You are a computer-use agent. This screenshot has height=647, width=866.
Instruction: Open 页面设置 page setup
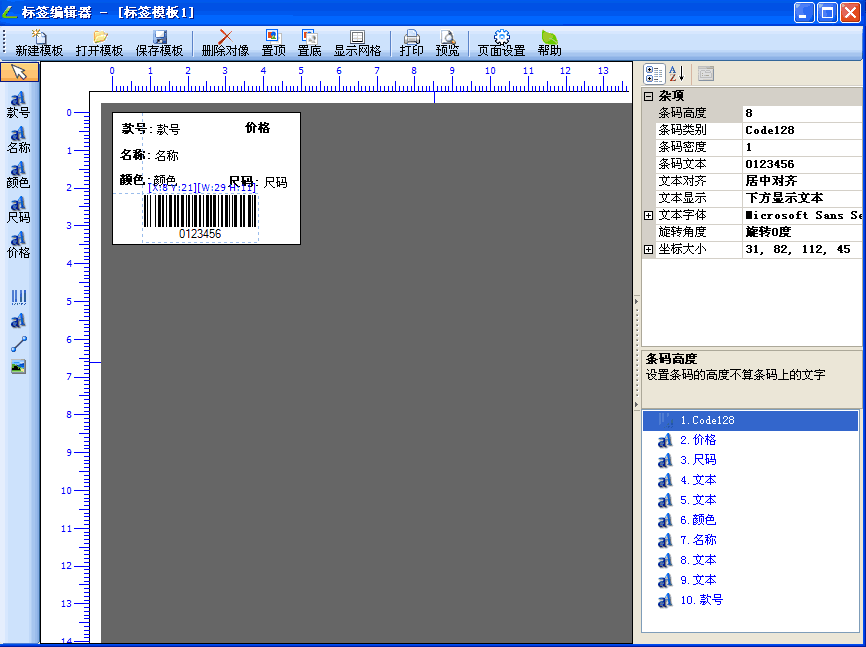point(501,43)
